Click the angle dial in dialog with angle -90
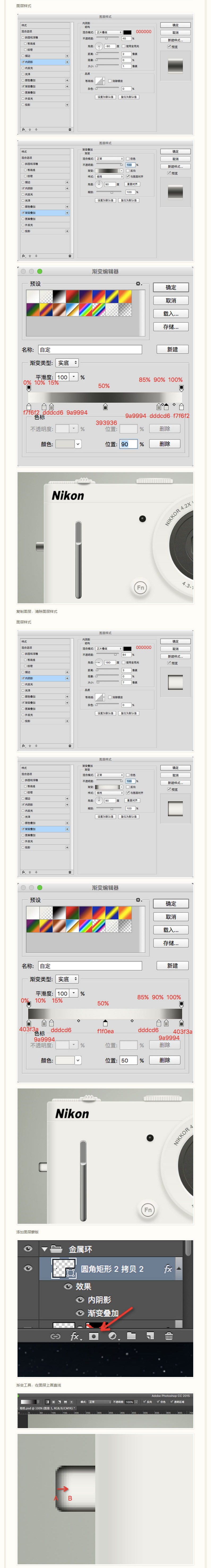The width and height of the screenshot is (211, 1568). [x=98, y=46]
